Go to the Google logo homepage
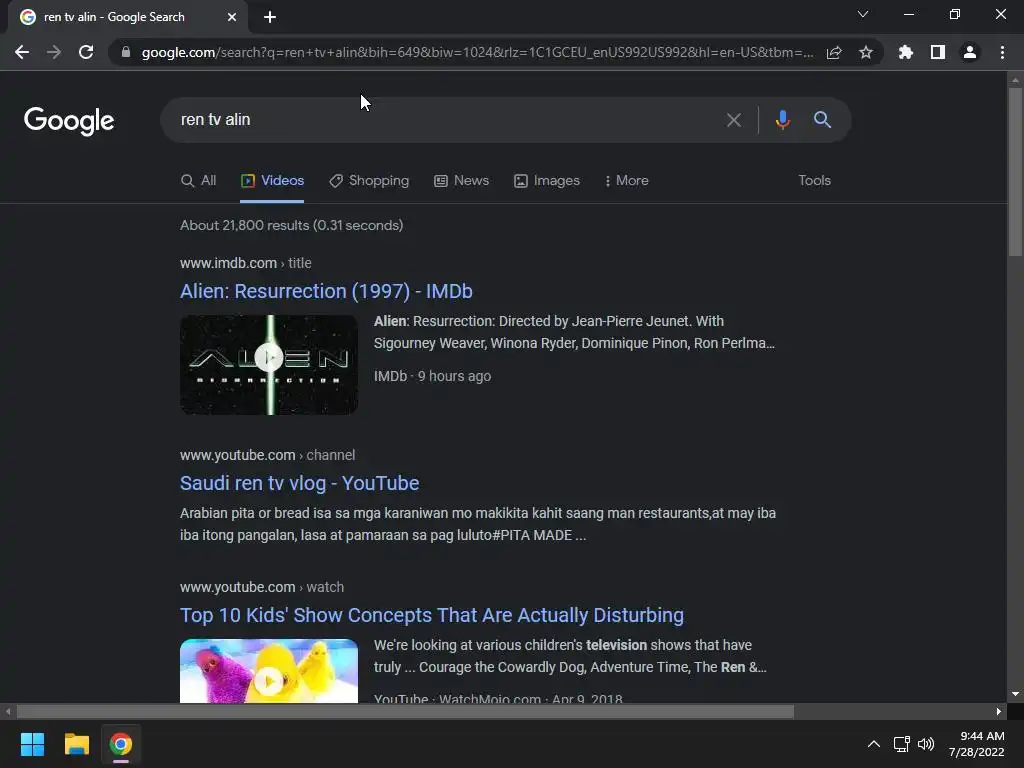This screenshot has width=1024, height=768. coord(69,120)
